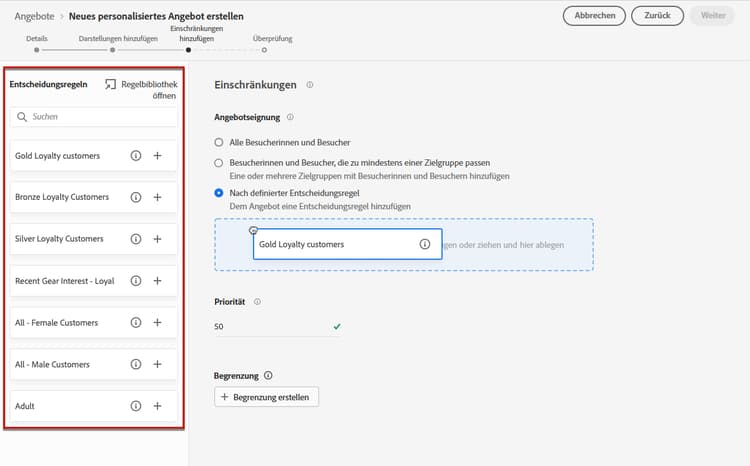This screenshot has height=466, width=750.
Task: Click the Angebote breadcrumb link
Action: coord(34,16)
